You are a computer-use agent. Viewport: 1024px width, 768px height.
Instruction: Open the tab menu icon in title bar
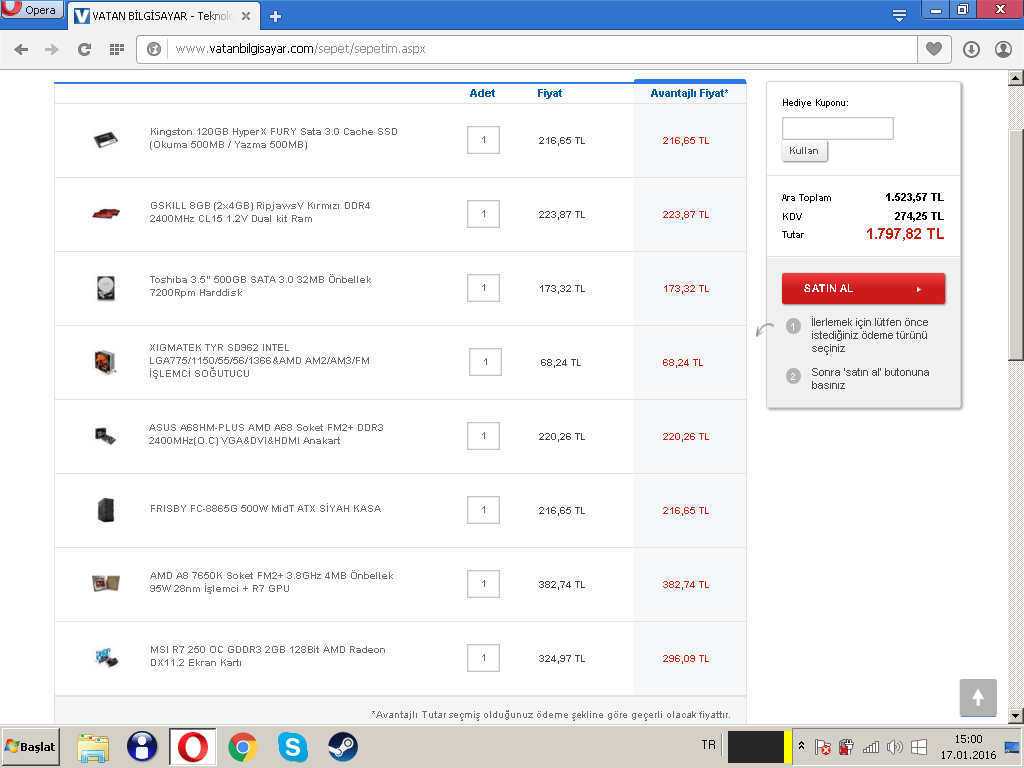click(899, 16)
